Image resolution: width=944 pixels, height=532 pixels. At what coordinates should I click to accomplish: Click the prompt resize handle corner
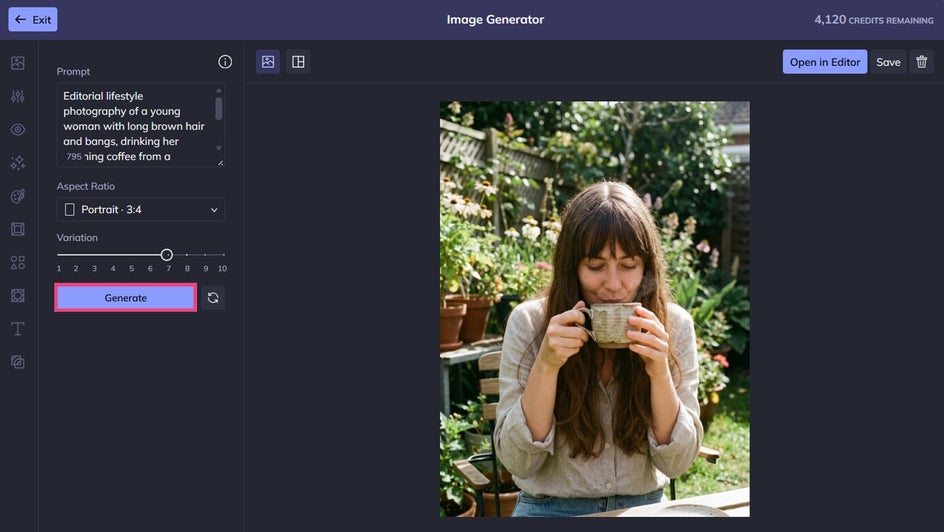(x=220, y=162)
